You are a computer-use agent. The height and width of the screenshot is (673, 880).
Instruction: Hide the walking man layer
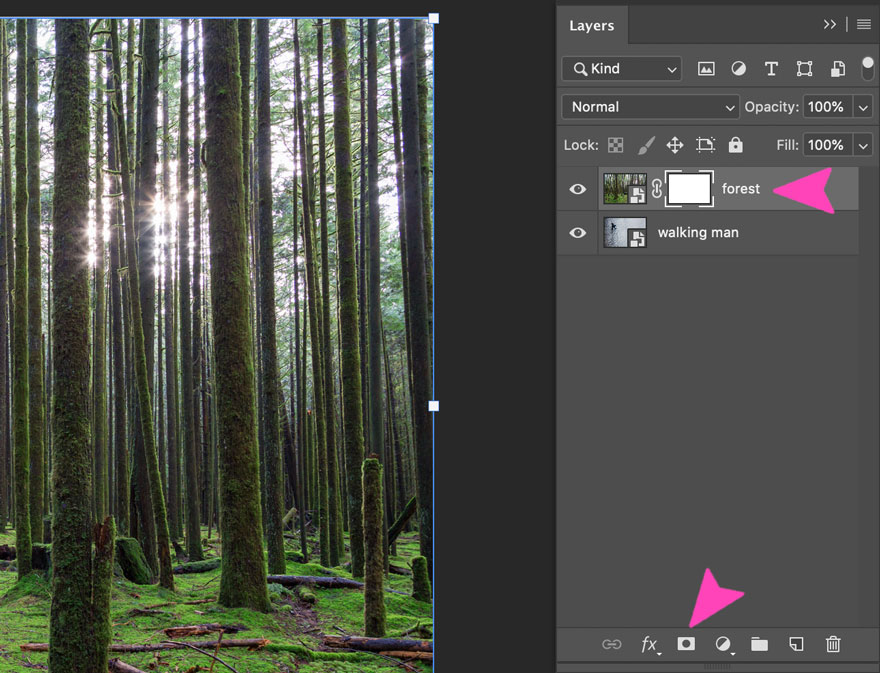577,232
